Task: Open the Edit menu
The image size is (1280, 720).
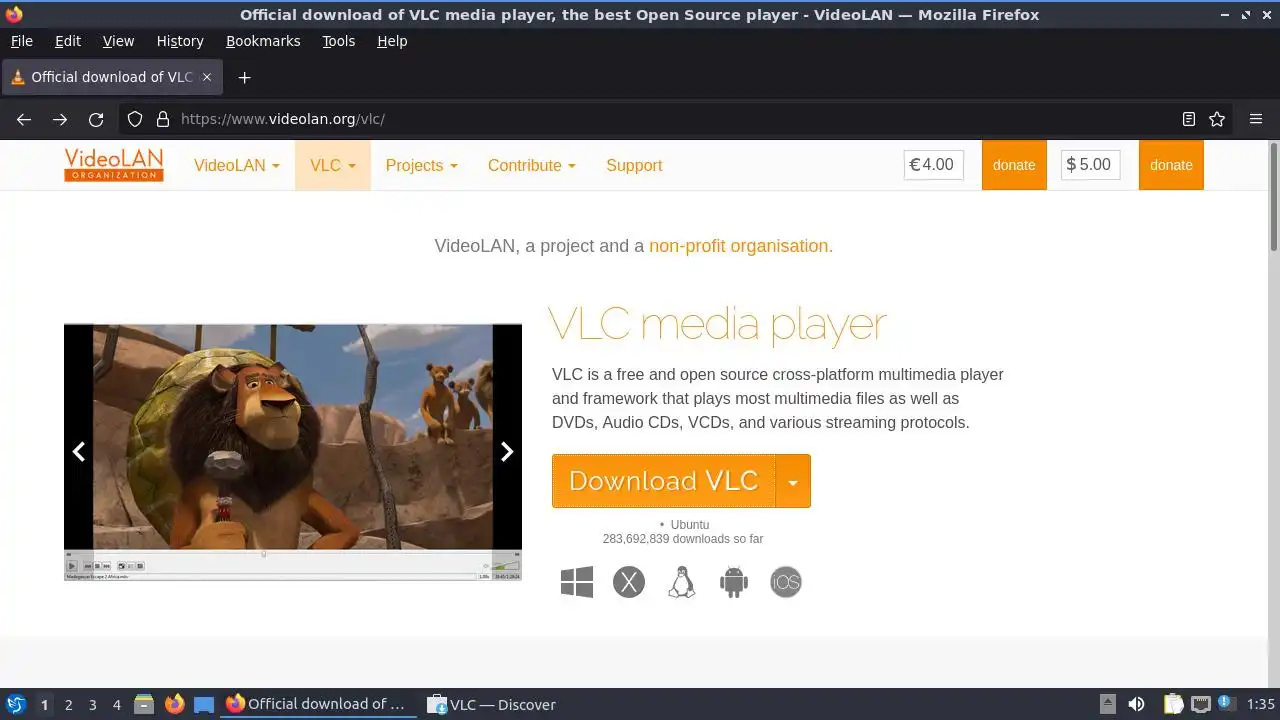Action: [68, 41]
